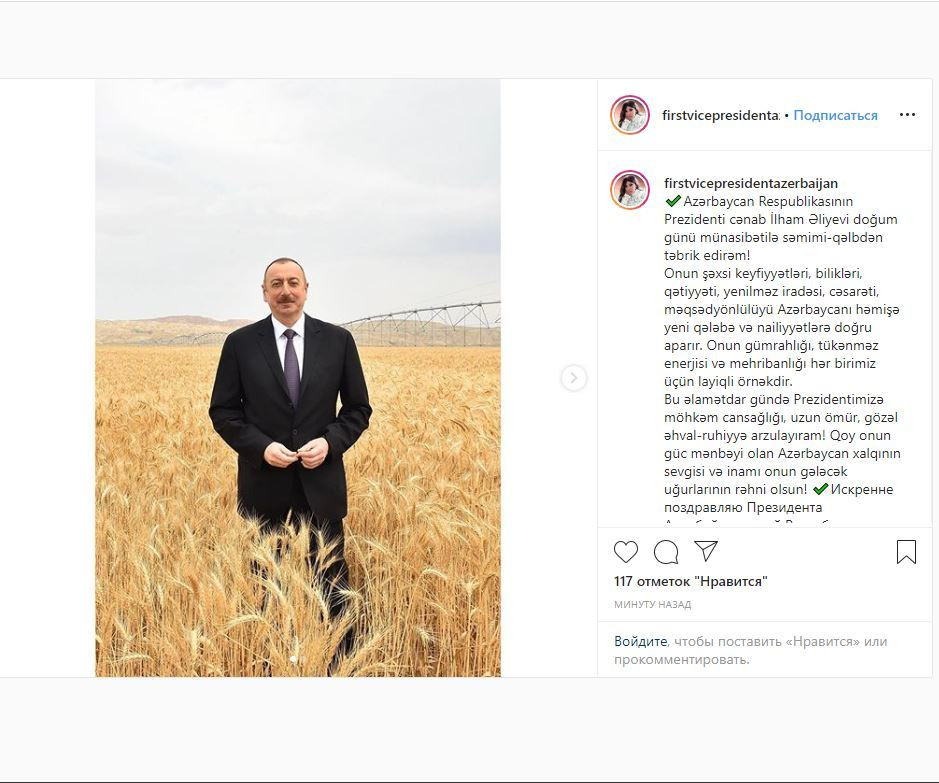Like the post with the heart icon

pyautogui.click(x=626, y=551)
